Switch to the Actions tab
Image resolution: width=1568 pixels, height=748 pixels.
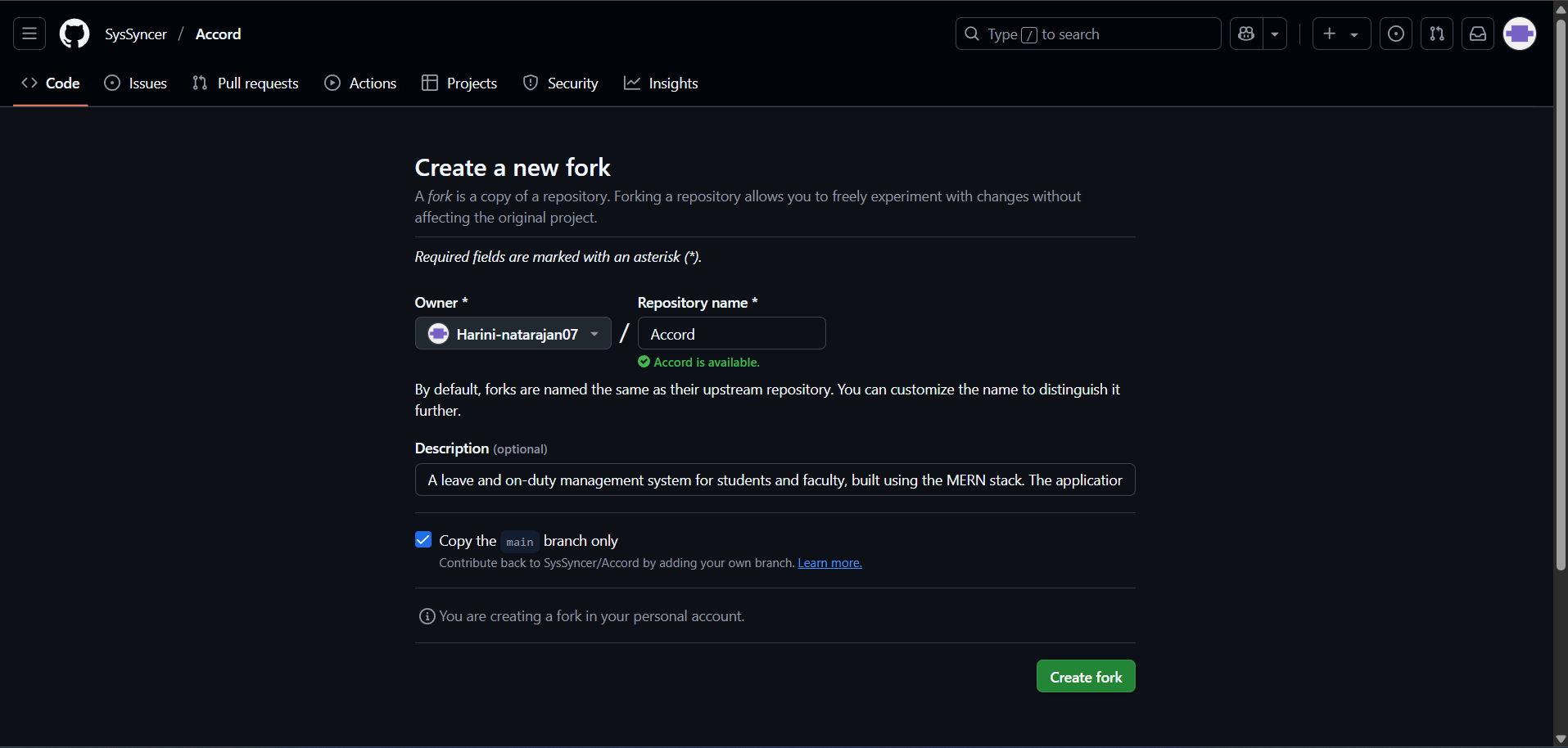click(360, 83)
